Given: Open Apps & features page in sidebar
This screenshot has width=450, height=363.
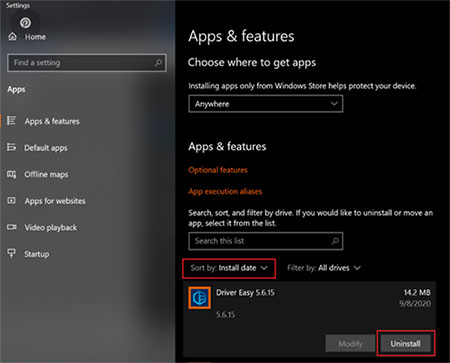Looking at the screenshot, I should click(52, 121).
